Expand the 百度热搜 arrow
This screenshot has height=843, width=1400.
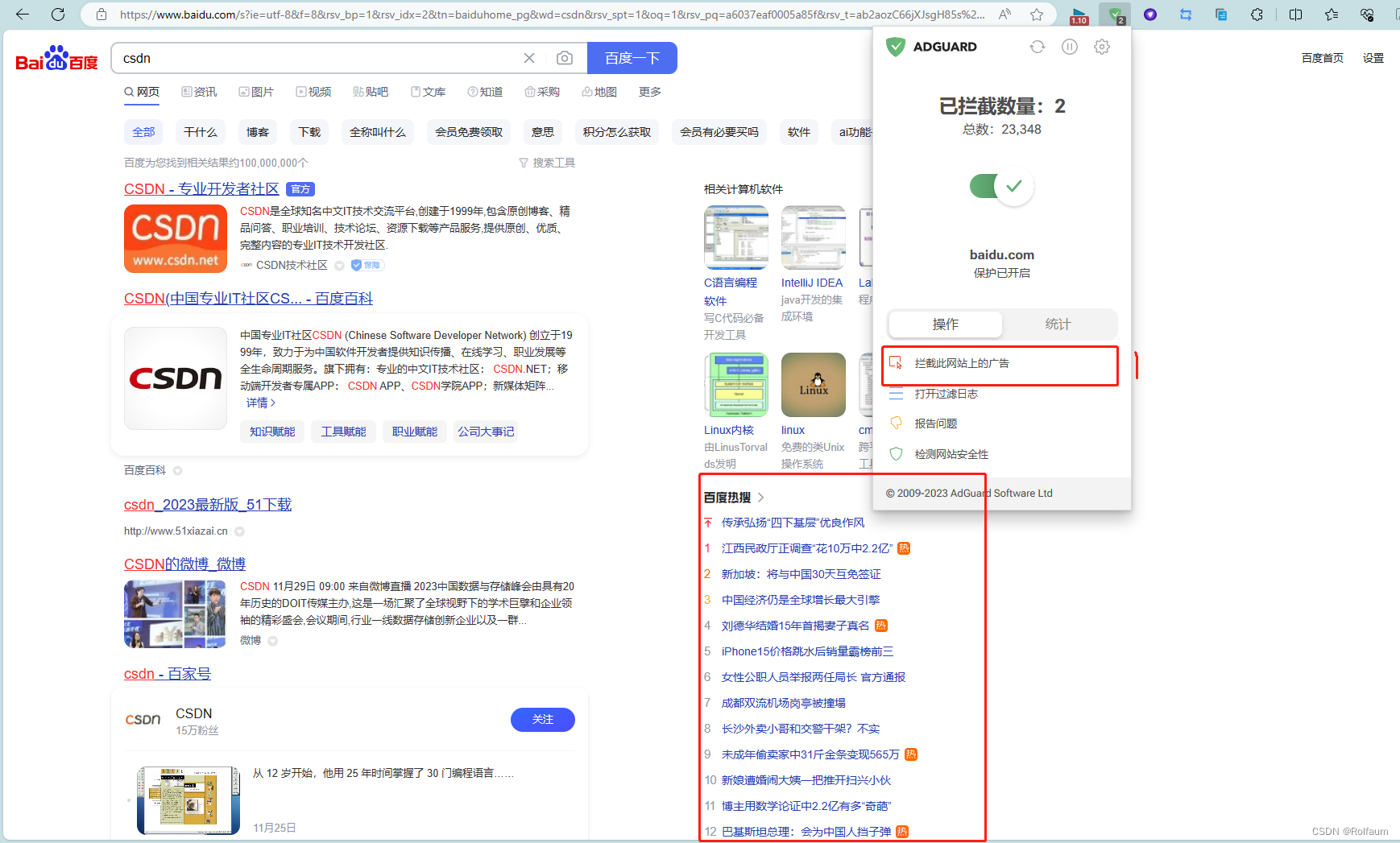pos(760,498)
